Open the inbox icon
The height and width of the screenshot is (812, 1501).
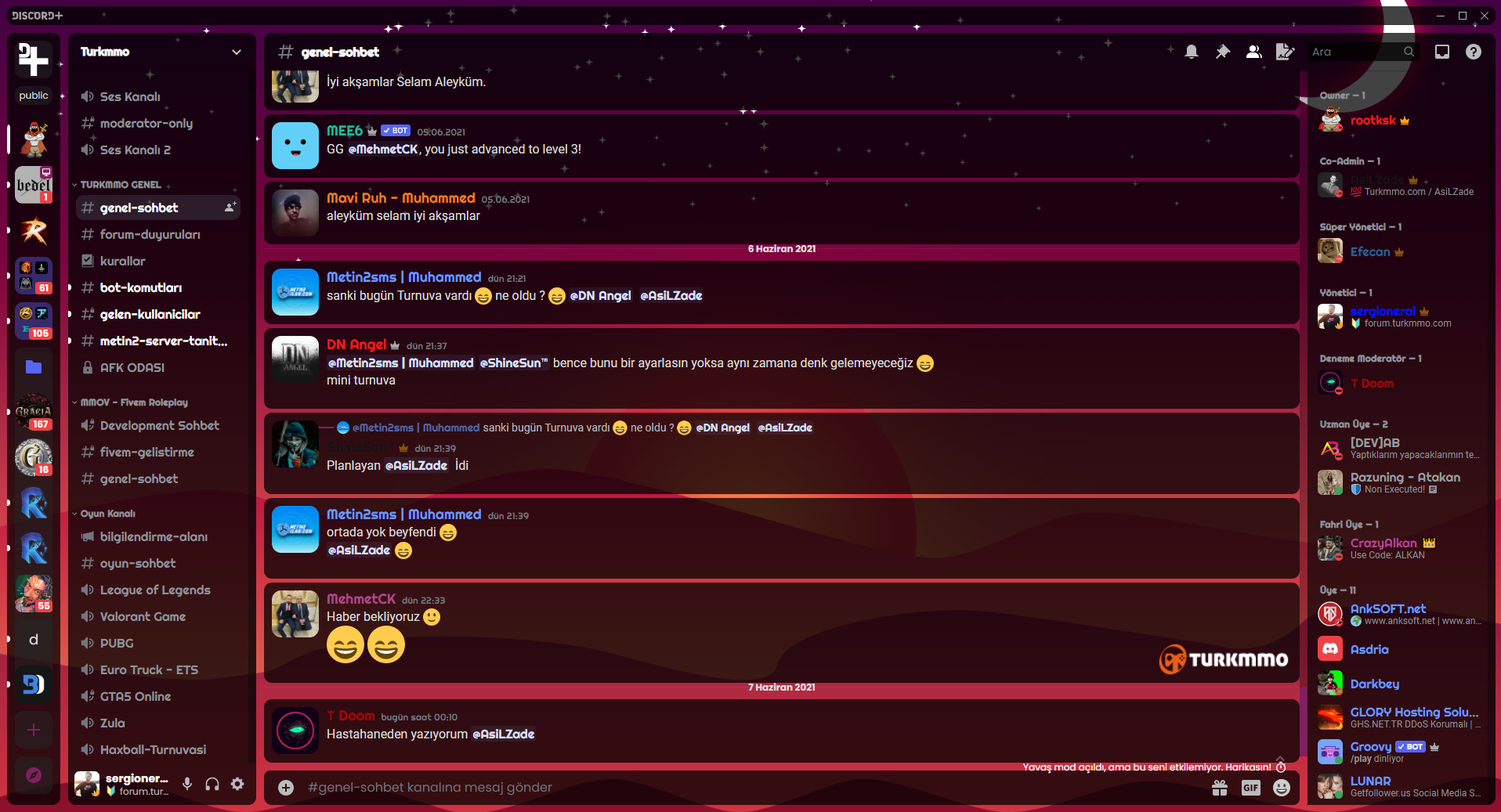coord(1441,52)
